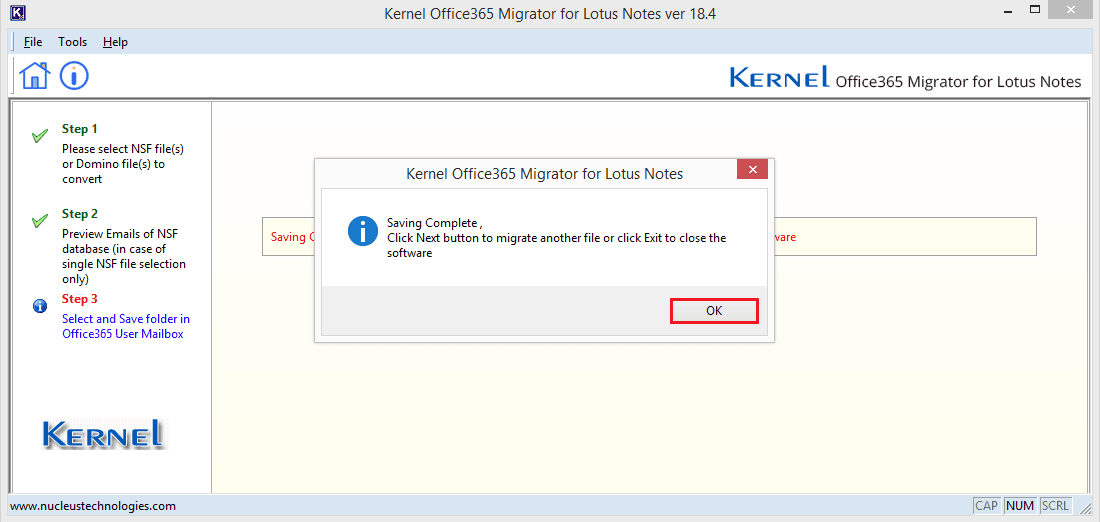
Task: Click the dialog title bar text
Action: [544, 173]
